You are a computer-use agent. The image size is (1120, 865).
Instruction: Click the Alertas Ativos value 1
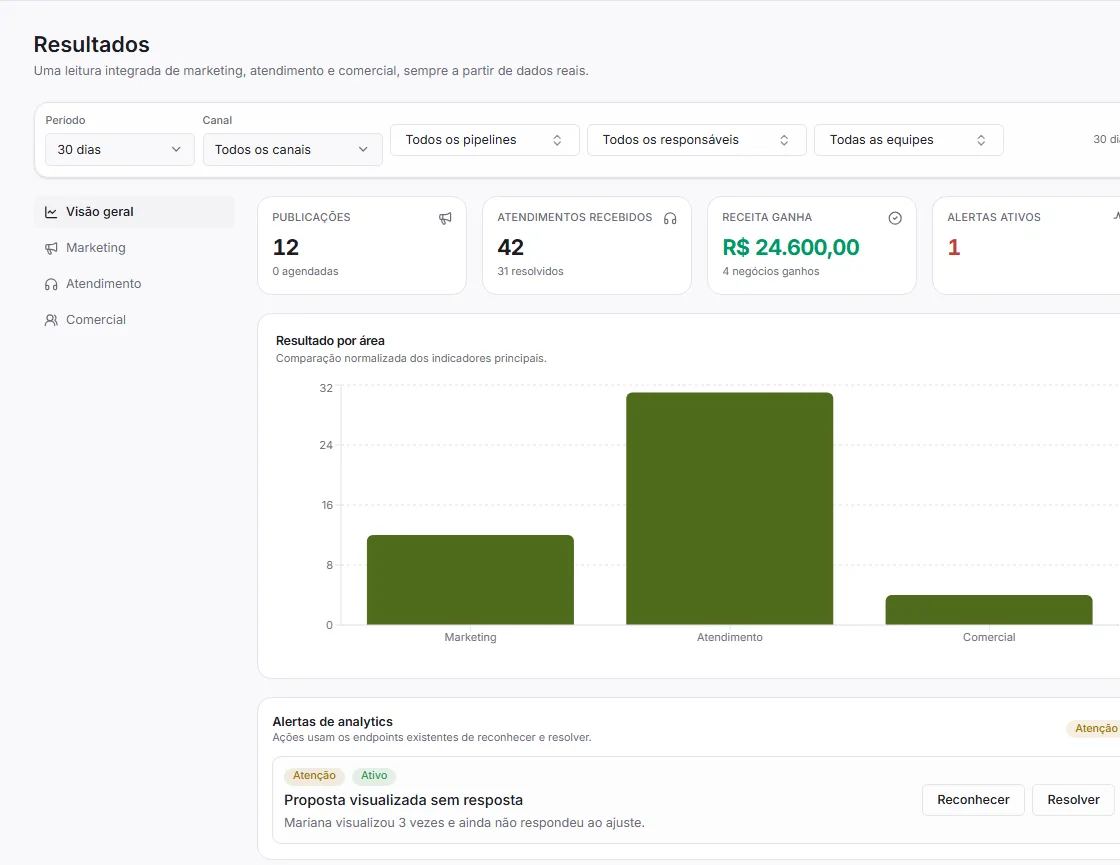[954, 247]
